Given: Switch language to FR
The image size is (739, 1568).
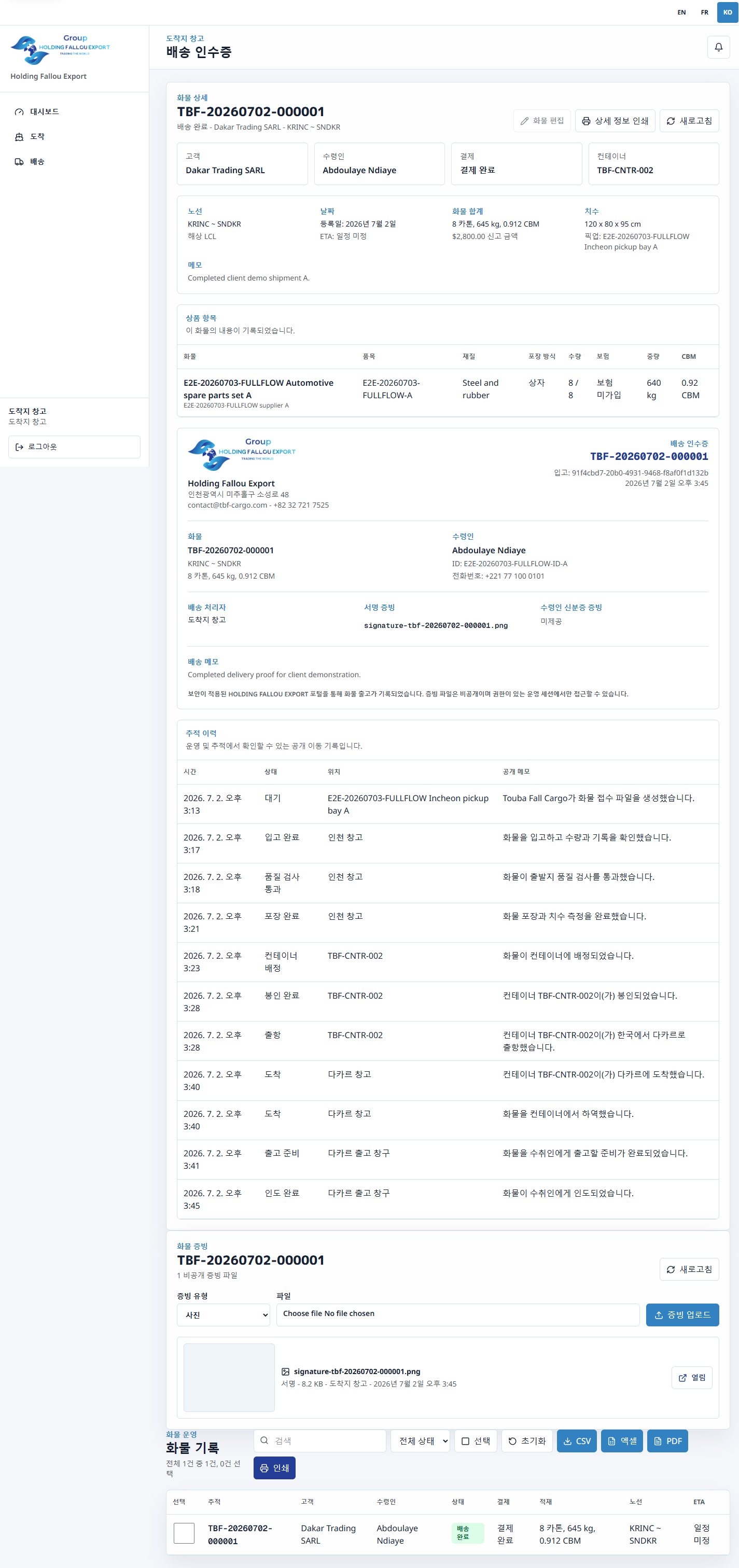Looking at the screenshot, I should (x=704, y=12).
